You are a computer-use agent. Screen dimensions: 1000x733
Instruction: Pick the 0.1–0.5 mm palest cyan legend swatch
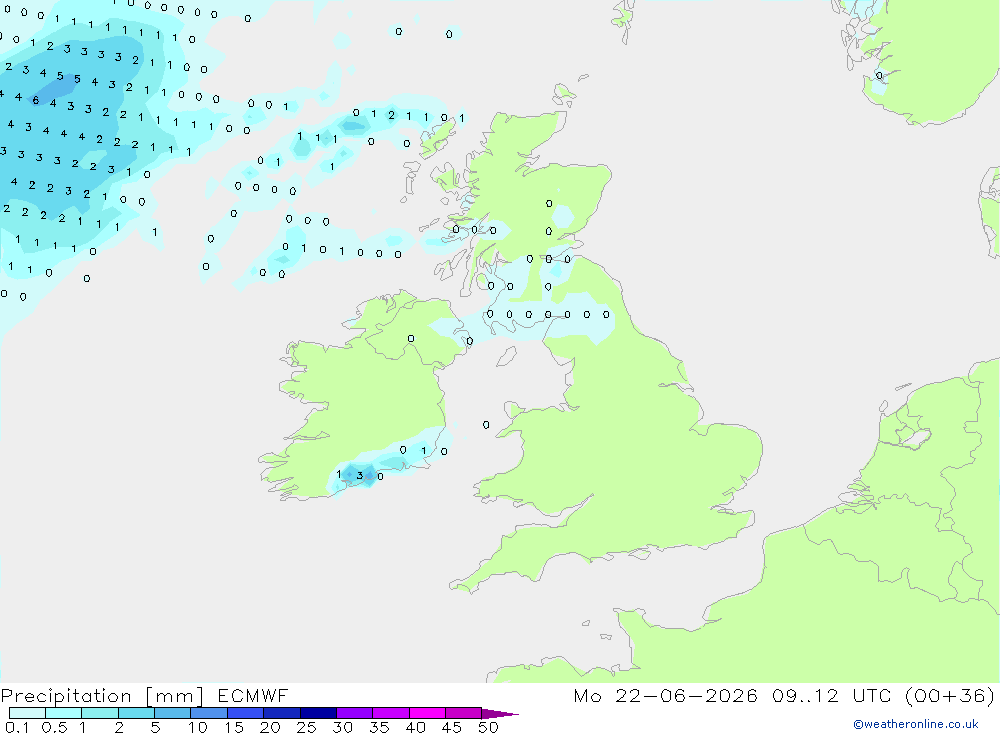27,713
